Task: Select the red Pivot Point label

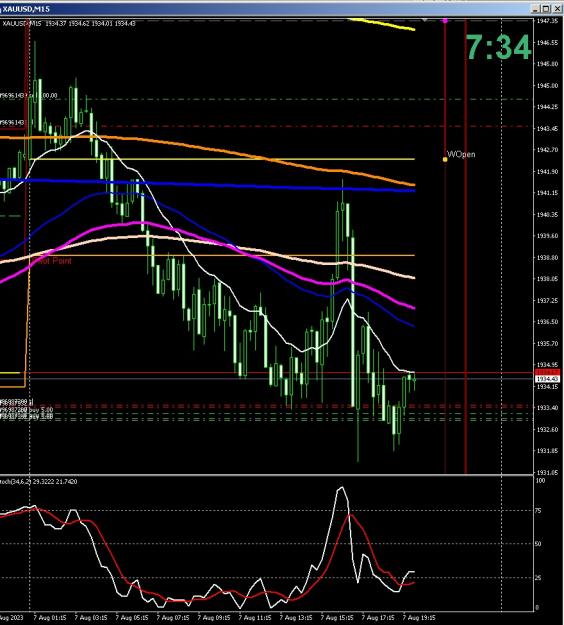Action: pos(53,261)
